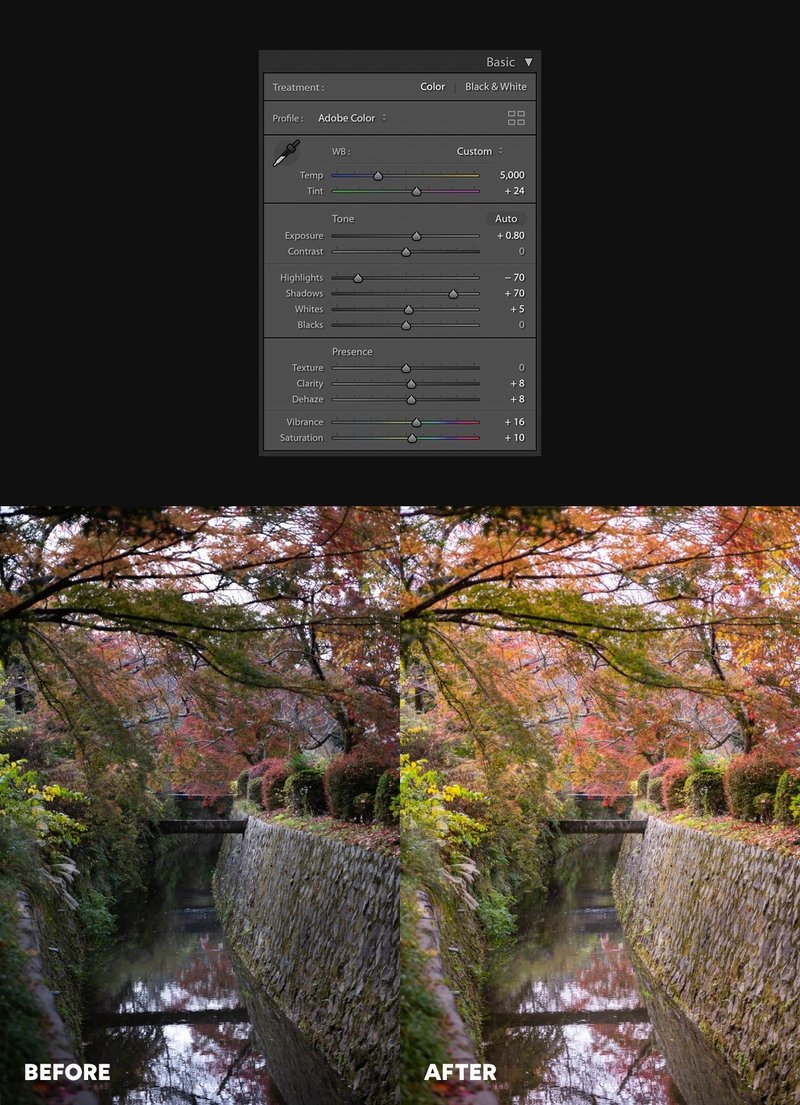Open the WB Custom dropdown

point(476,151)
